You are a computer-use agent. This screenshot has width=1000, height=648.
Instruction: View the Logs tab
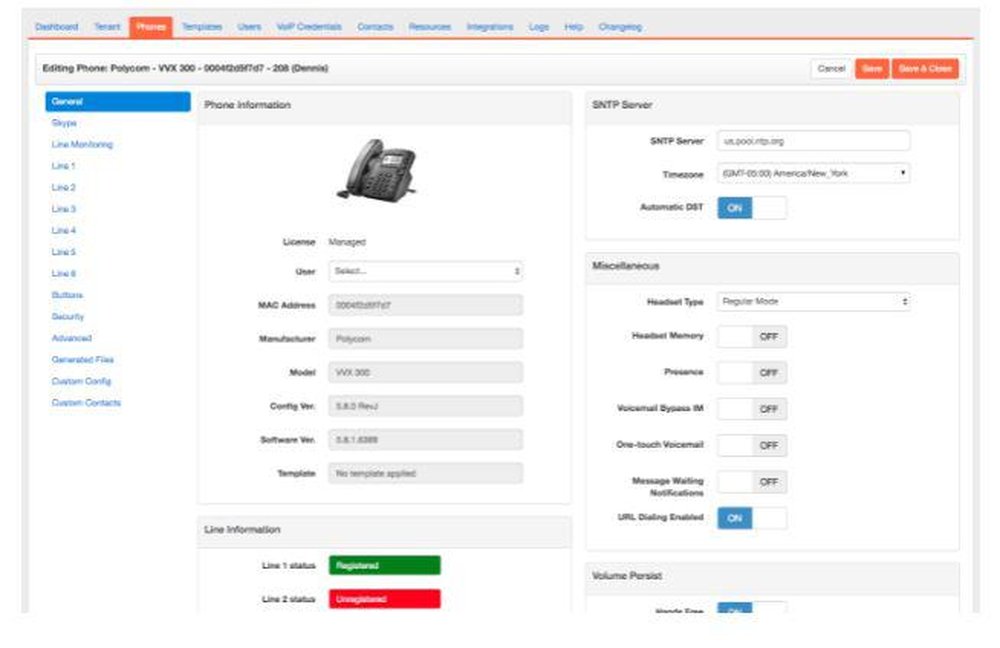(539, 27)
